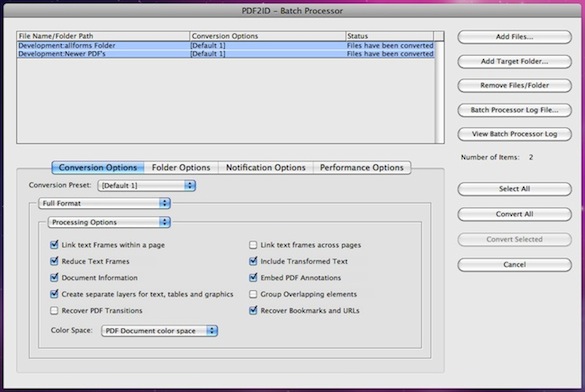Click the File Name/Folder Path column header
The width and height of the screenshot is (585, 392).
pyautogui.click(x=103, y=36)
